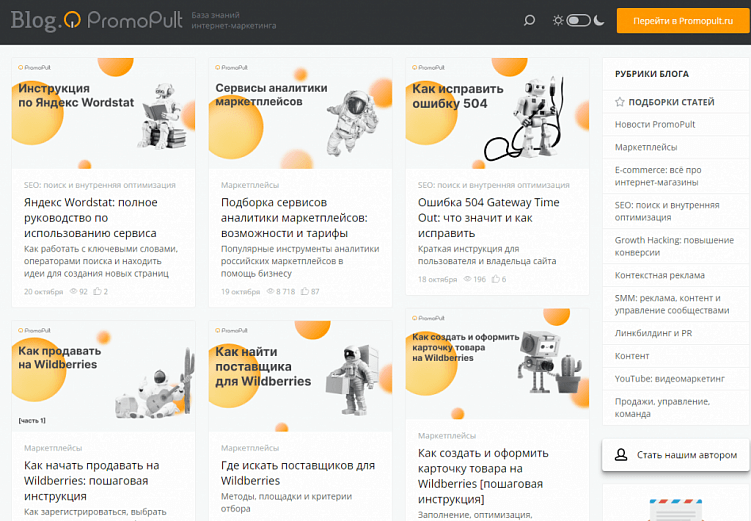Open the 'Как найти поставщика для Wildberries' thumbnail
751x521 pixels.
pos(300,376)
